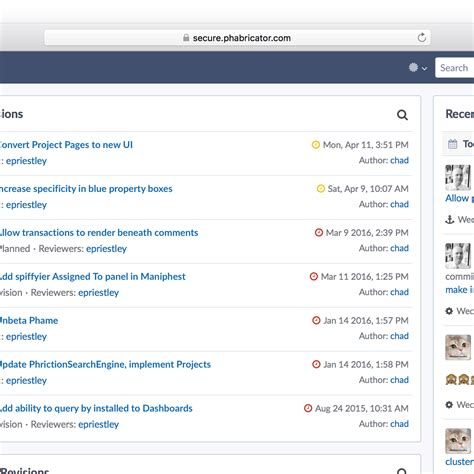Click reviewer epriestley under Update PhrictionSearchEngine
Image resolution: width=474 pixels, height=474 pixels.
click(26, 381)
